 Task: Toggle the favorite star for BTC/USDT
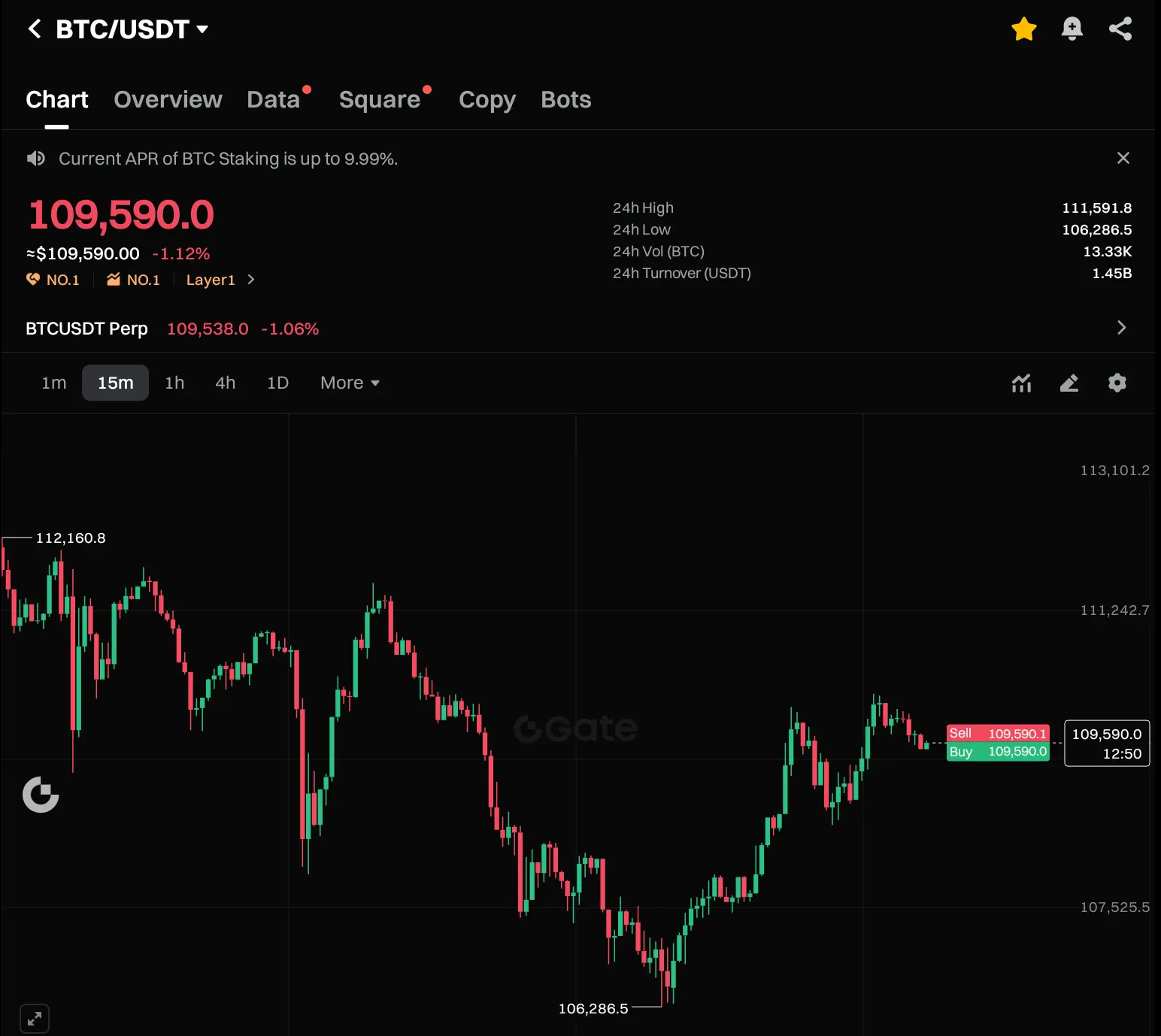click(x=1023, y=29)
